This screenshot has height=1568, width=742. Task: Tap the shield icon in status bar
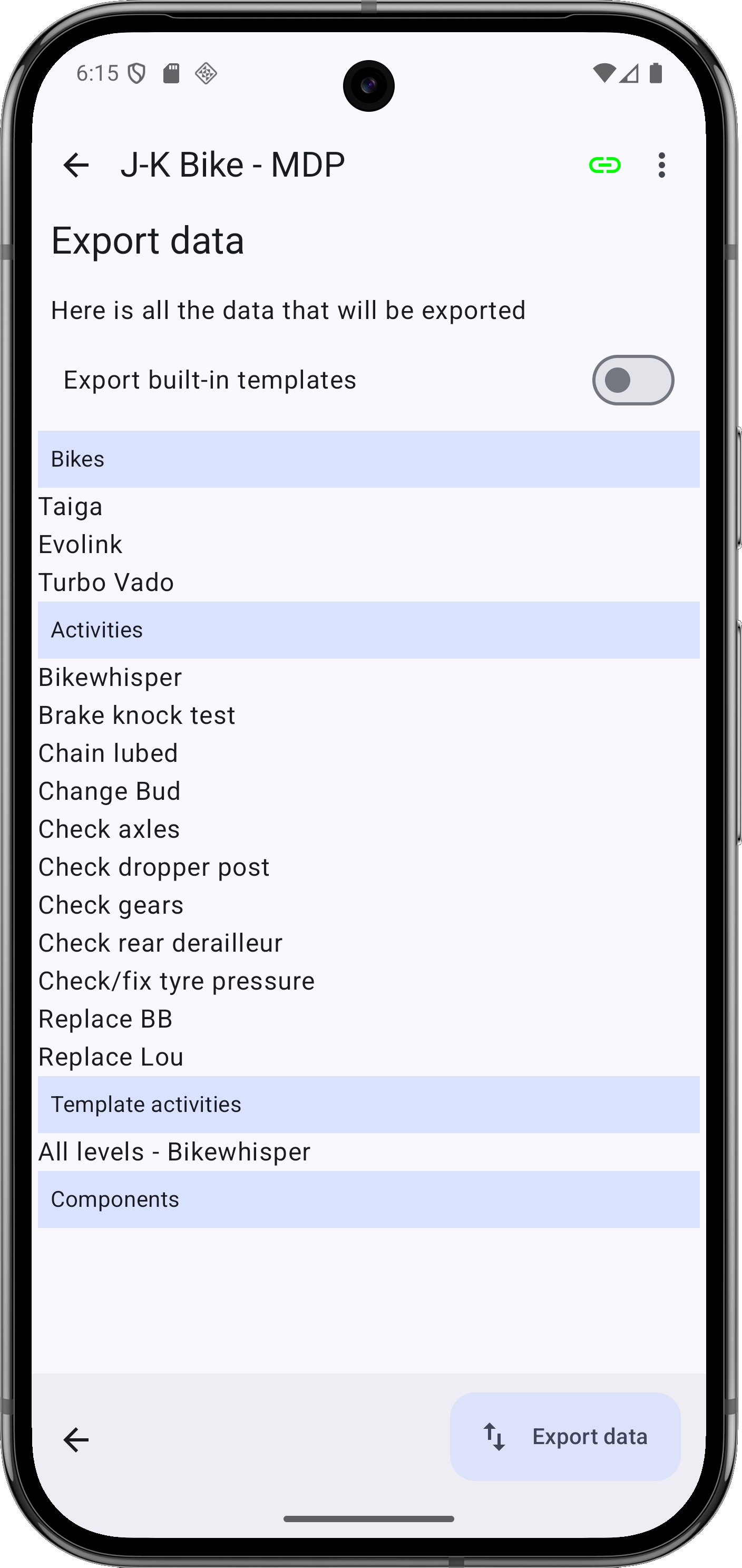point(137,74)
